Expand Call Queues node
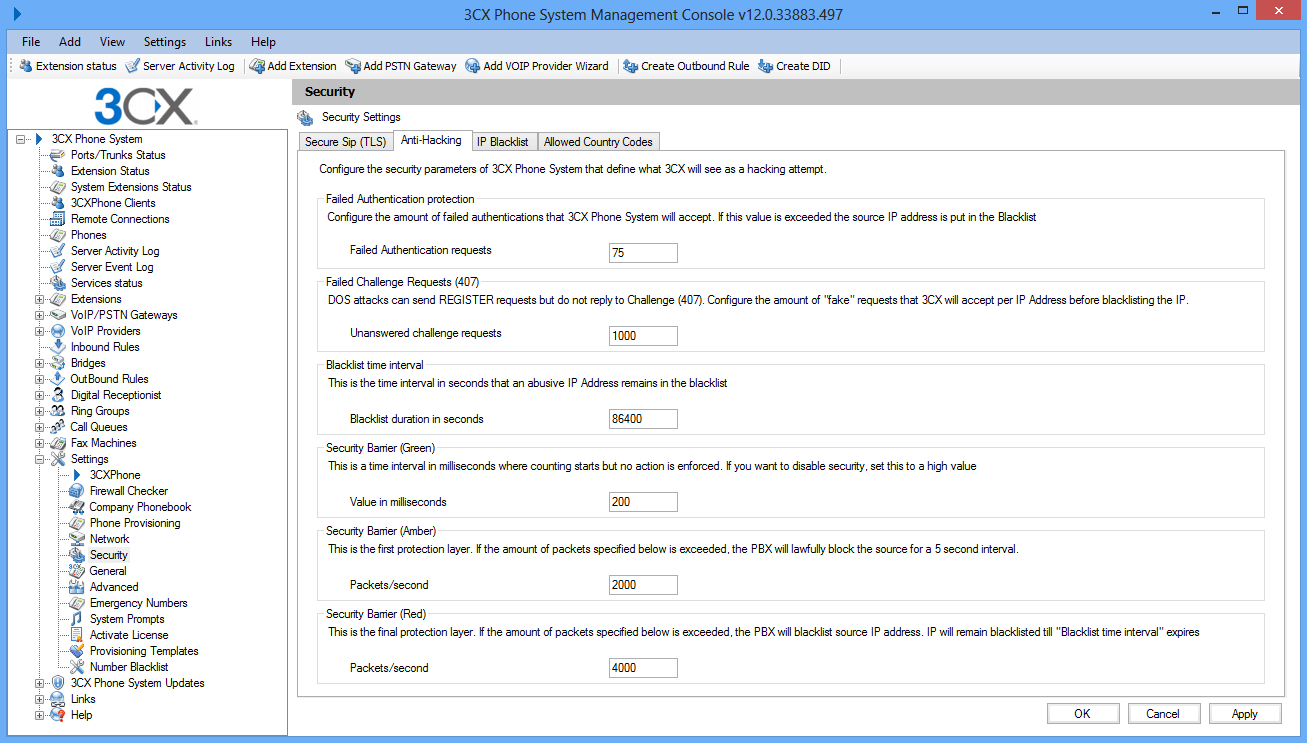Viewport: 1307px width, 743px height. (x=40, y=427)
